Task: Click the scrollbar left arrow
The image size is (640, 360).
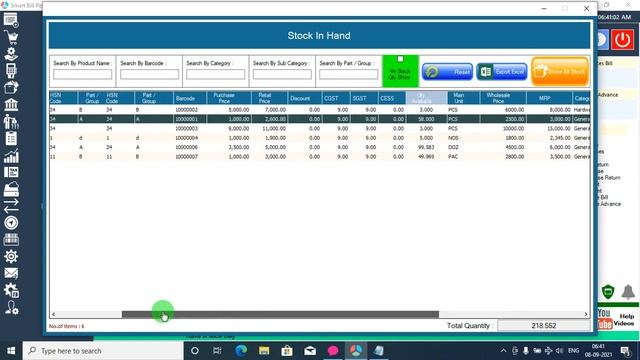Action: (x=53, y=314)
